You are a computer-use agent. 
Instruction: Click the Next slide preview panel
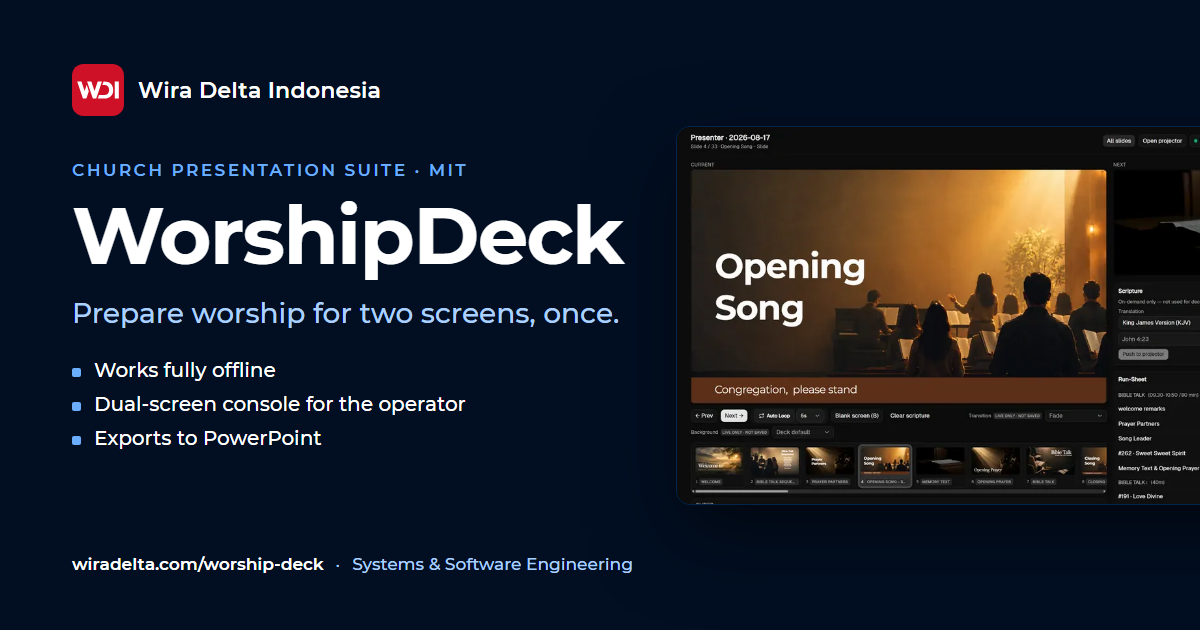(x=1156, y=221)
